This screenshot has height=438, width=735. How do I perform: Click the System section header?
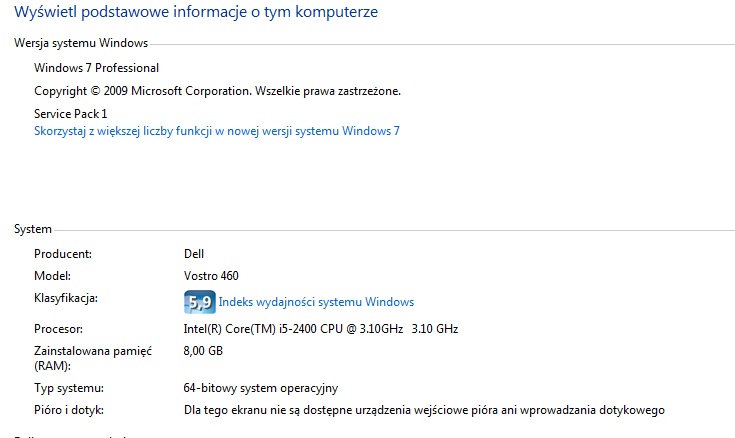(33, 229)
